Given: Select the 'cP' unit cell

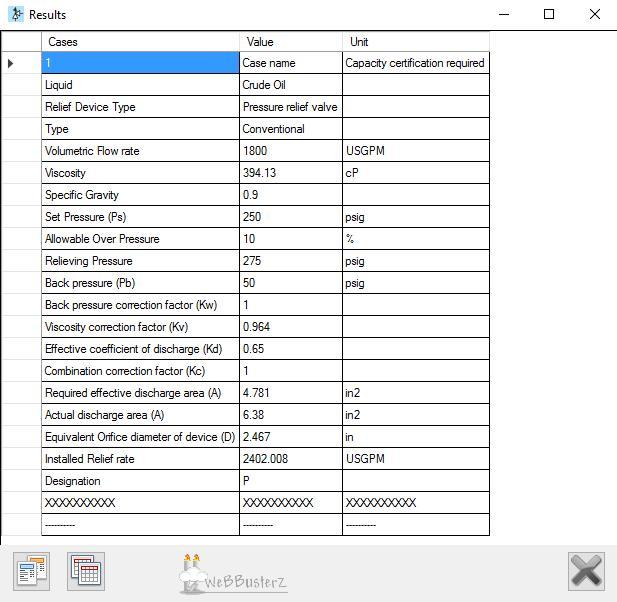Looking at the screenshot, I should click(416, 173).
